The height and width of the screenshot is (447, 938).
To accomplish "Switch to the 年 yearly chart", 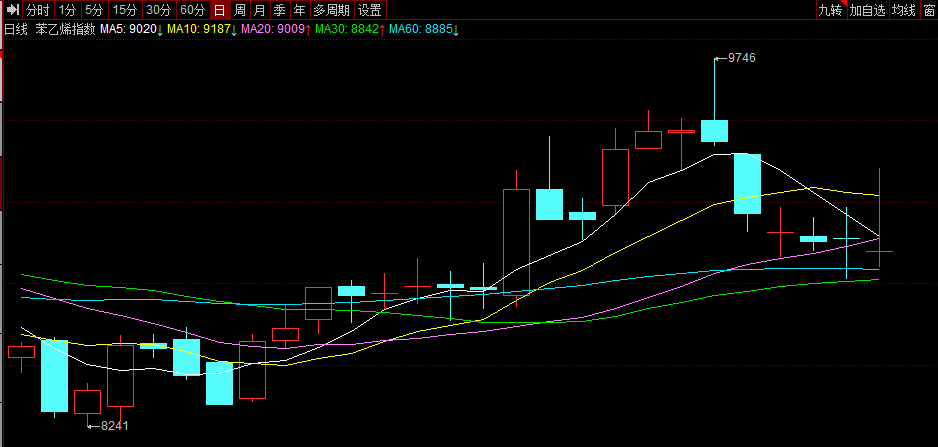I will (299, 10).
